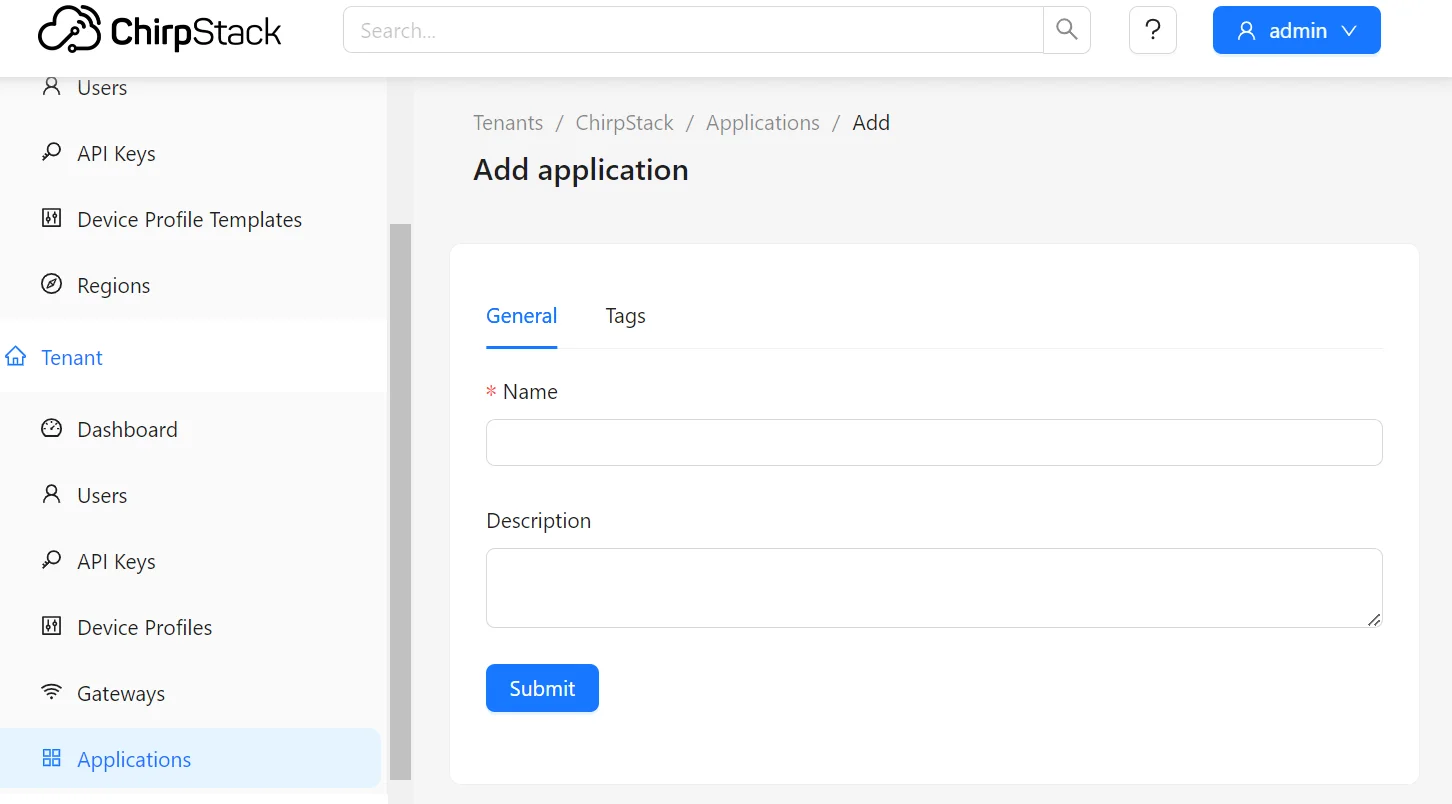Open the admin account dropdown
The image size is (1452, 804).
tap(1296, 30)
